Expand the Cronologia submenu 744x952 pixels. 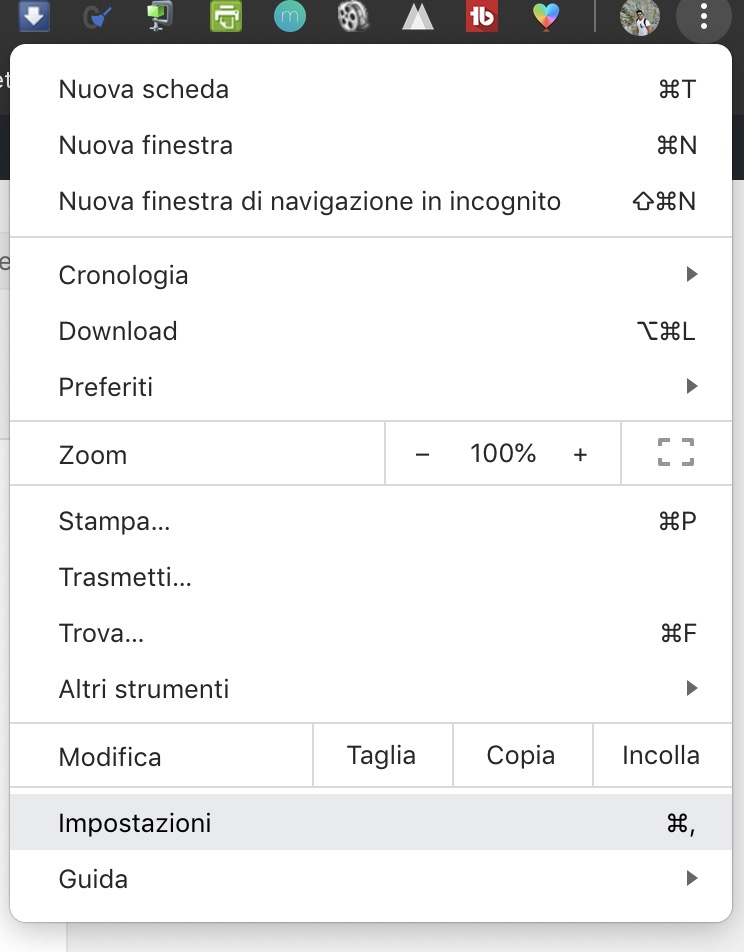[371, 275]
